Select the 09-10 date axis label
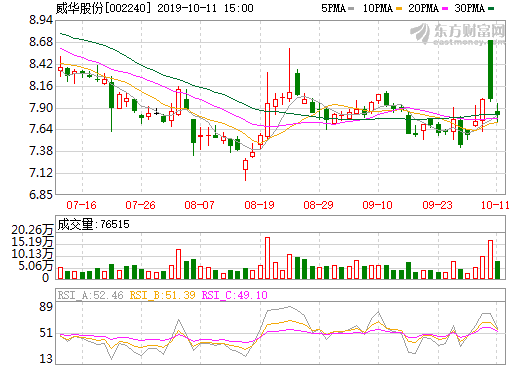The height and width of the screenshot is (365, 520). 377,205
